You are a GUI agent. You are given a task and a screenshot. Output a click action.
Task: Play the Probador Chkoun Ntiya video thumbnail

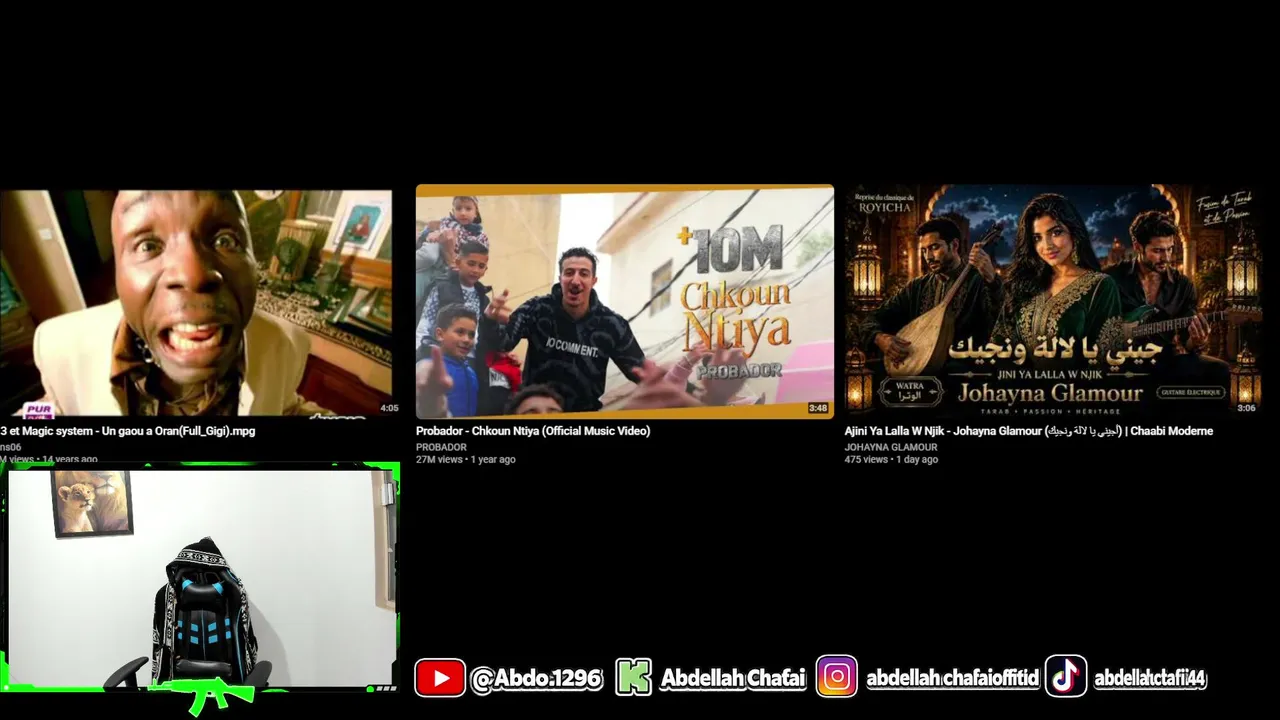coord(625,301)
